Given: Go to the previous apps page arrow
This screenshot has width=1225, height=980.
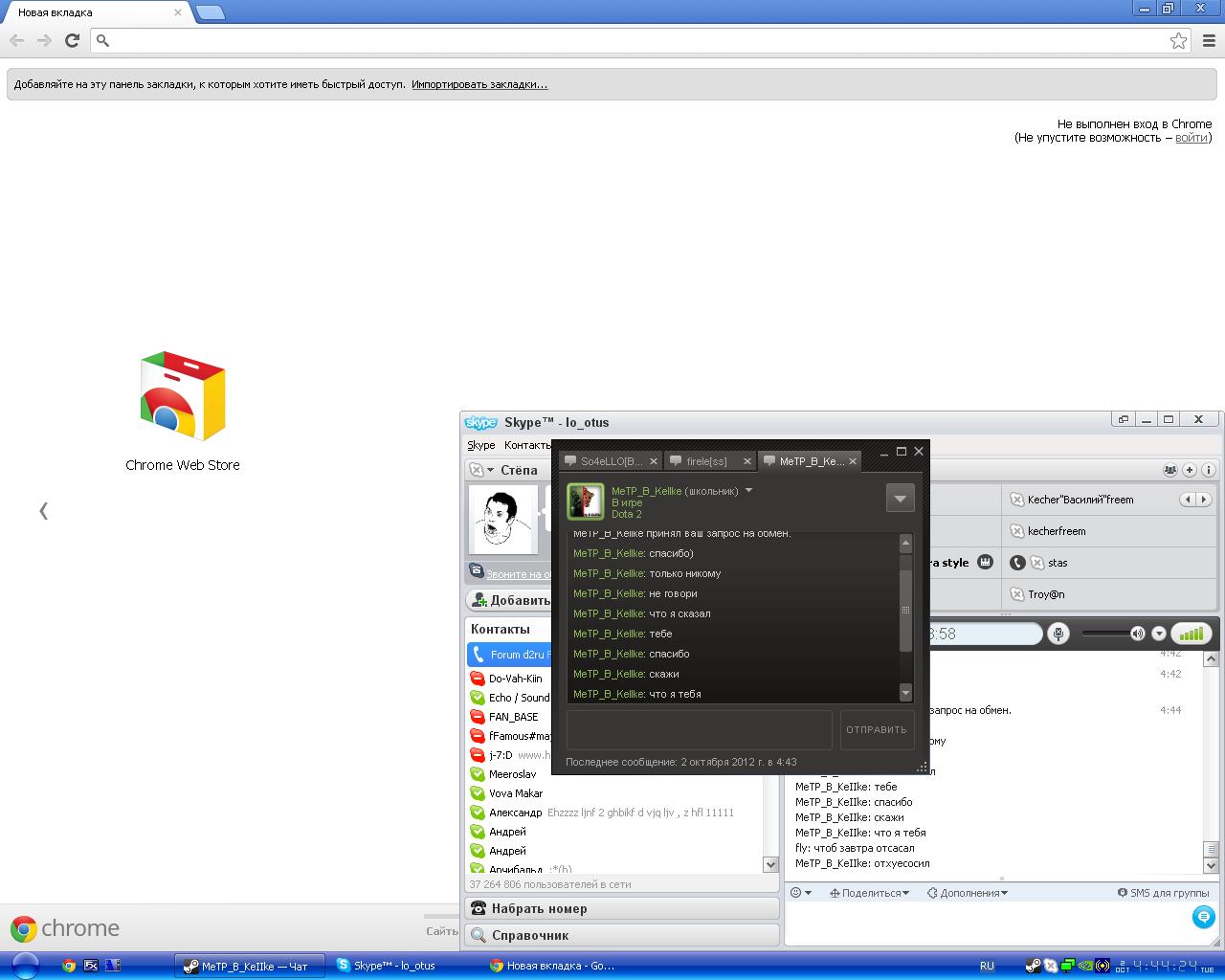Looking at the screenshot, I should pyautogui.click(x=43, y=510).
